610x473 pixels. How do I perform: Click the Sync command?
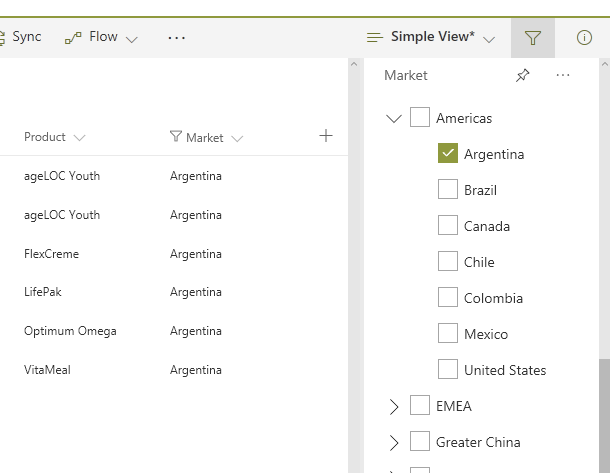click(24, 37)
